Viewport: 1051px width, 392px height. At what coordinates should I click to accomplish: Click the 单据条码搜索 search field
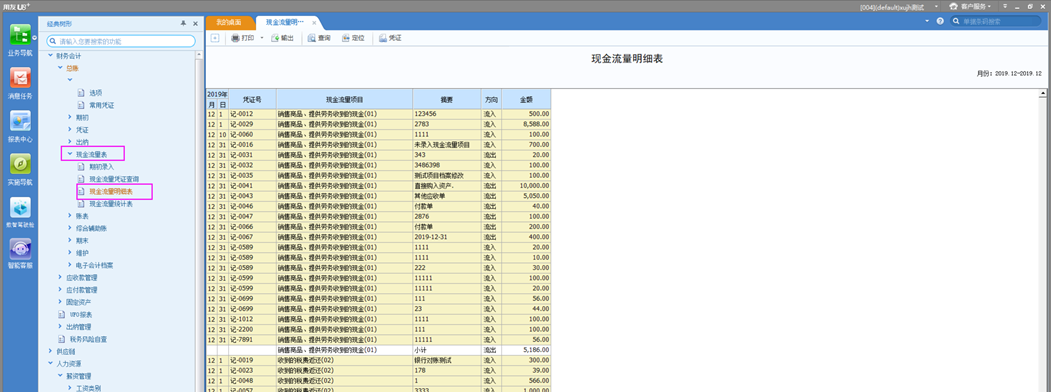pyautogui.click(x=997, y=21)
